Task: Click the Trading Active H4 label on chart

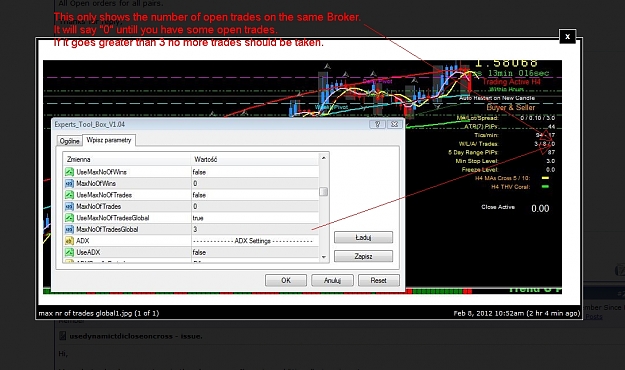Action: tap(511, 82)
